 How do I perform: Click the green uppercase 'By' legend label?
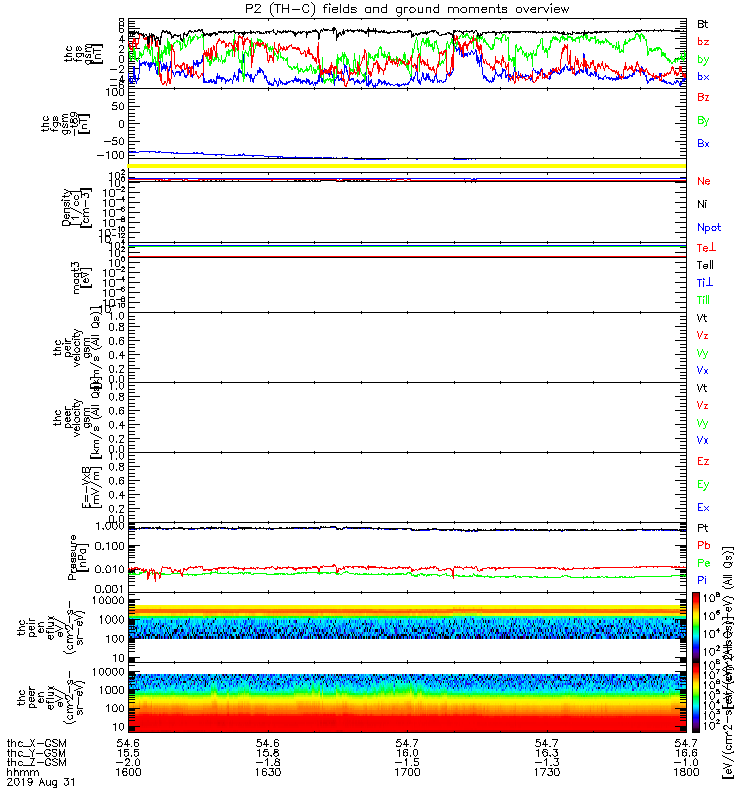[703, 121]
